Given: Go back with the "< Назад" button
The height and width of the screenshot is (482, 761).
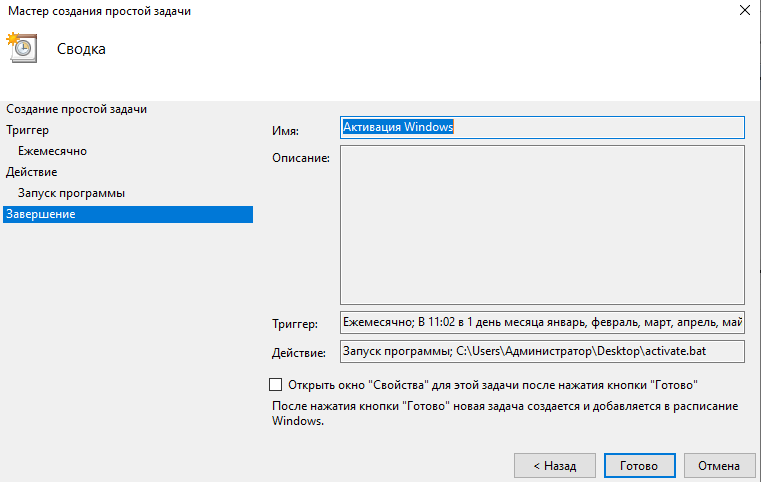Looking at the screenshot, I should point(555,465).
